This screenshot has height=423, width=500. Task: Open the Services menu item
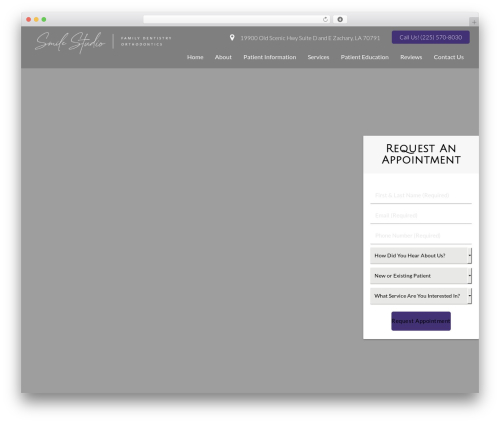coord(318,57)
